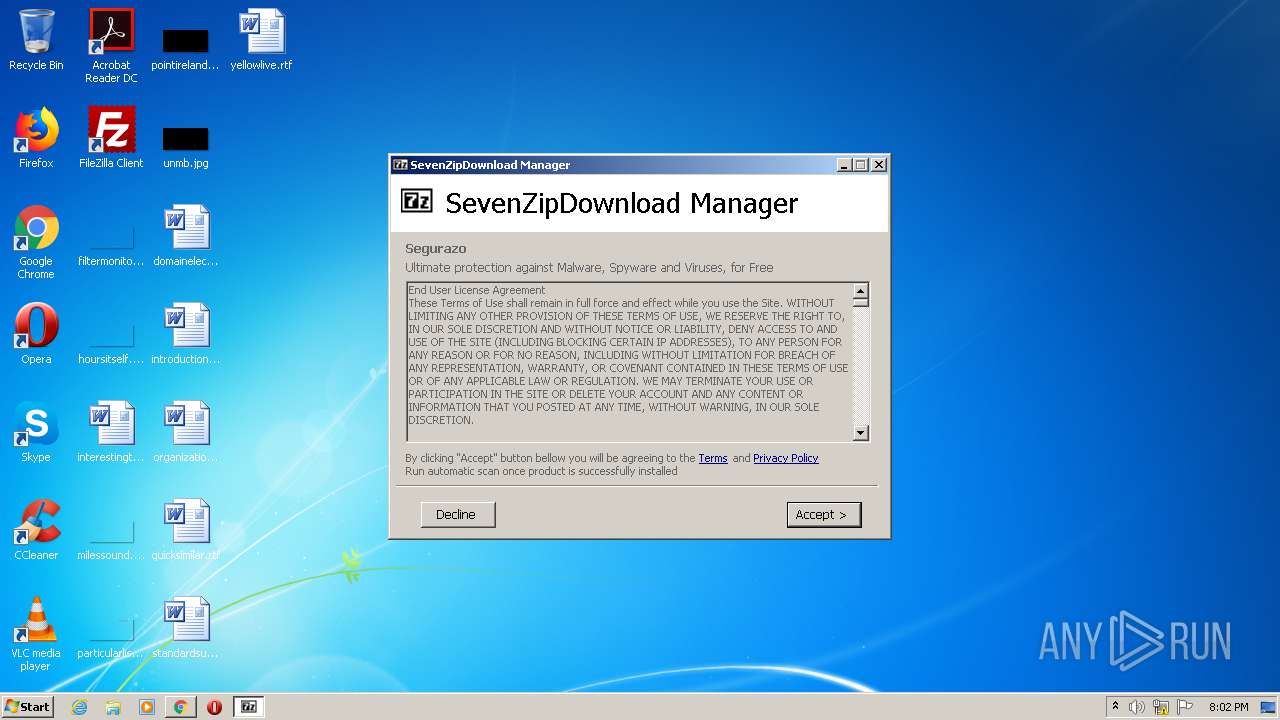
Task: Select the pointireland desktop file
Action: (x=185, y=48)
